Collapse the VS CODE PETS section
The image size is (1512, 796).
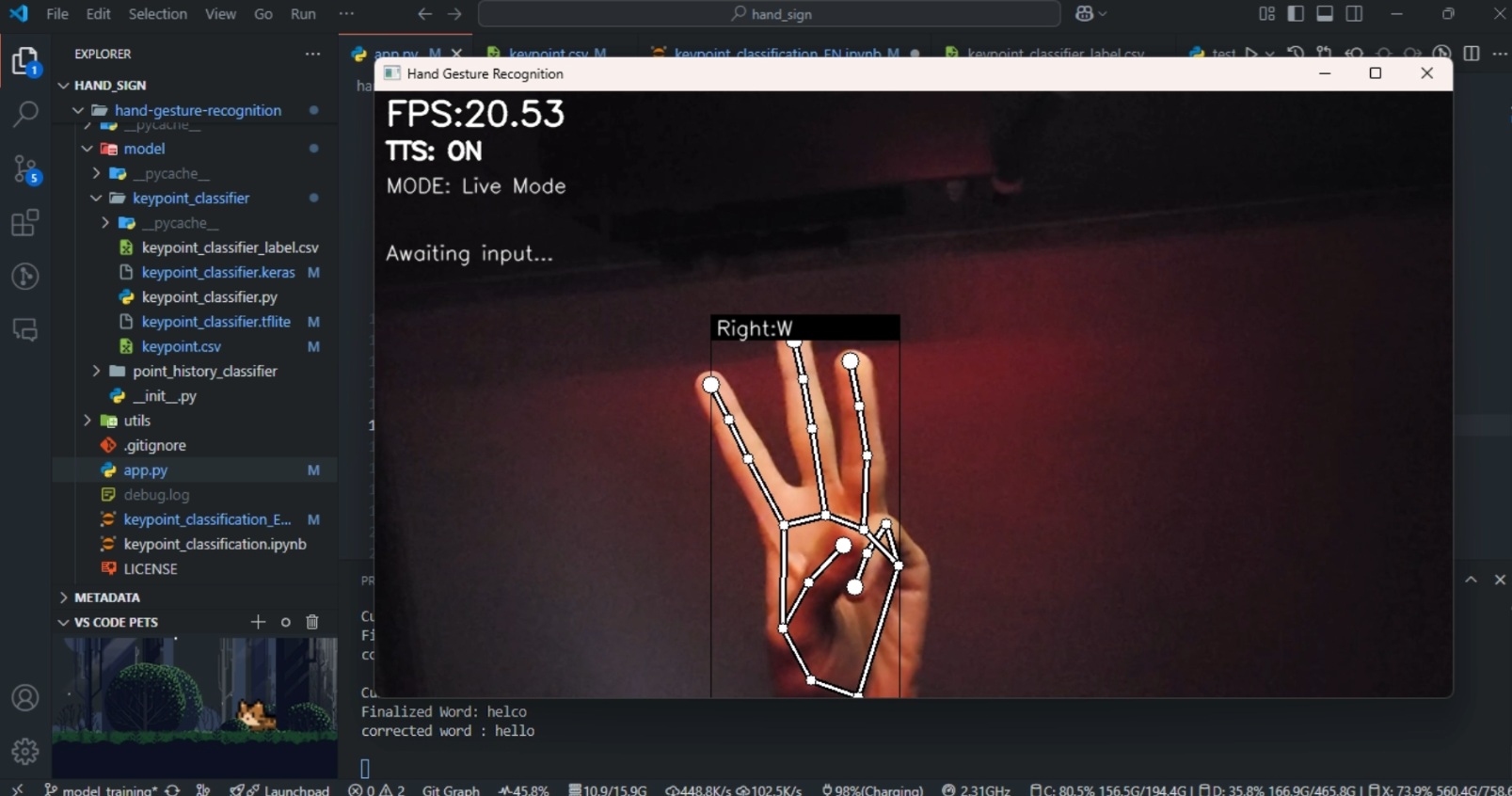pos(64,622)
